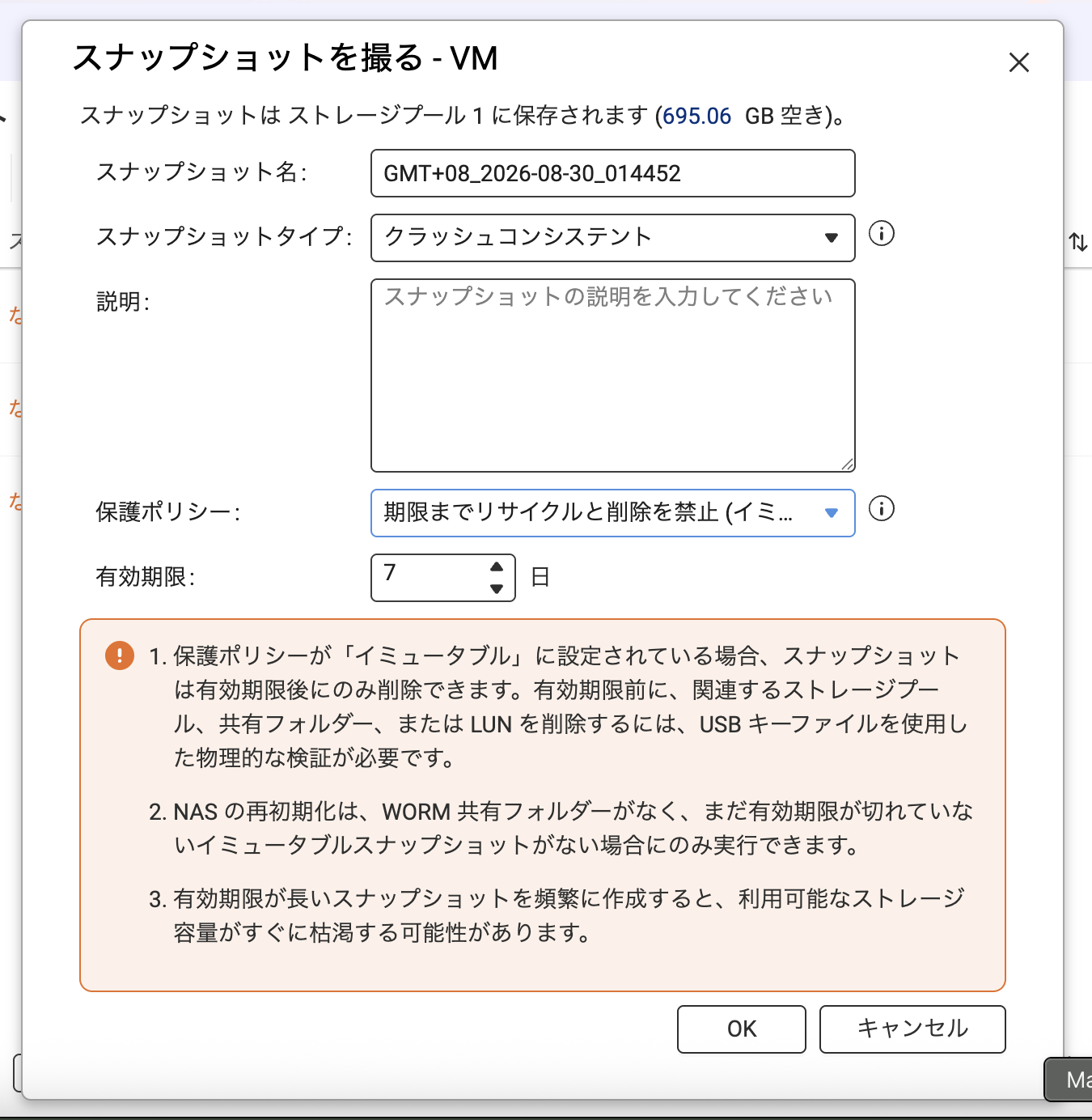Confirm snapshot with OK button
This screenshot has height=1120, width=1092.
click(741, 1029)
